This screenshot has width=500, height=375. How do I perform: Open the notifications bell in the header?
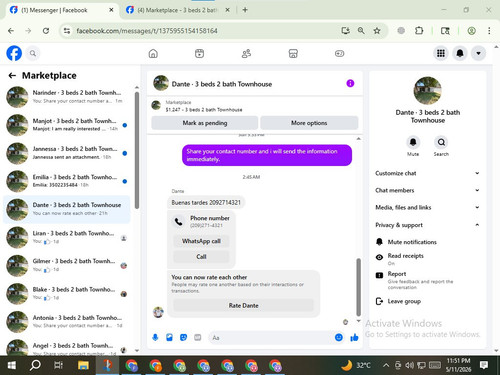460,53
